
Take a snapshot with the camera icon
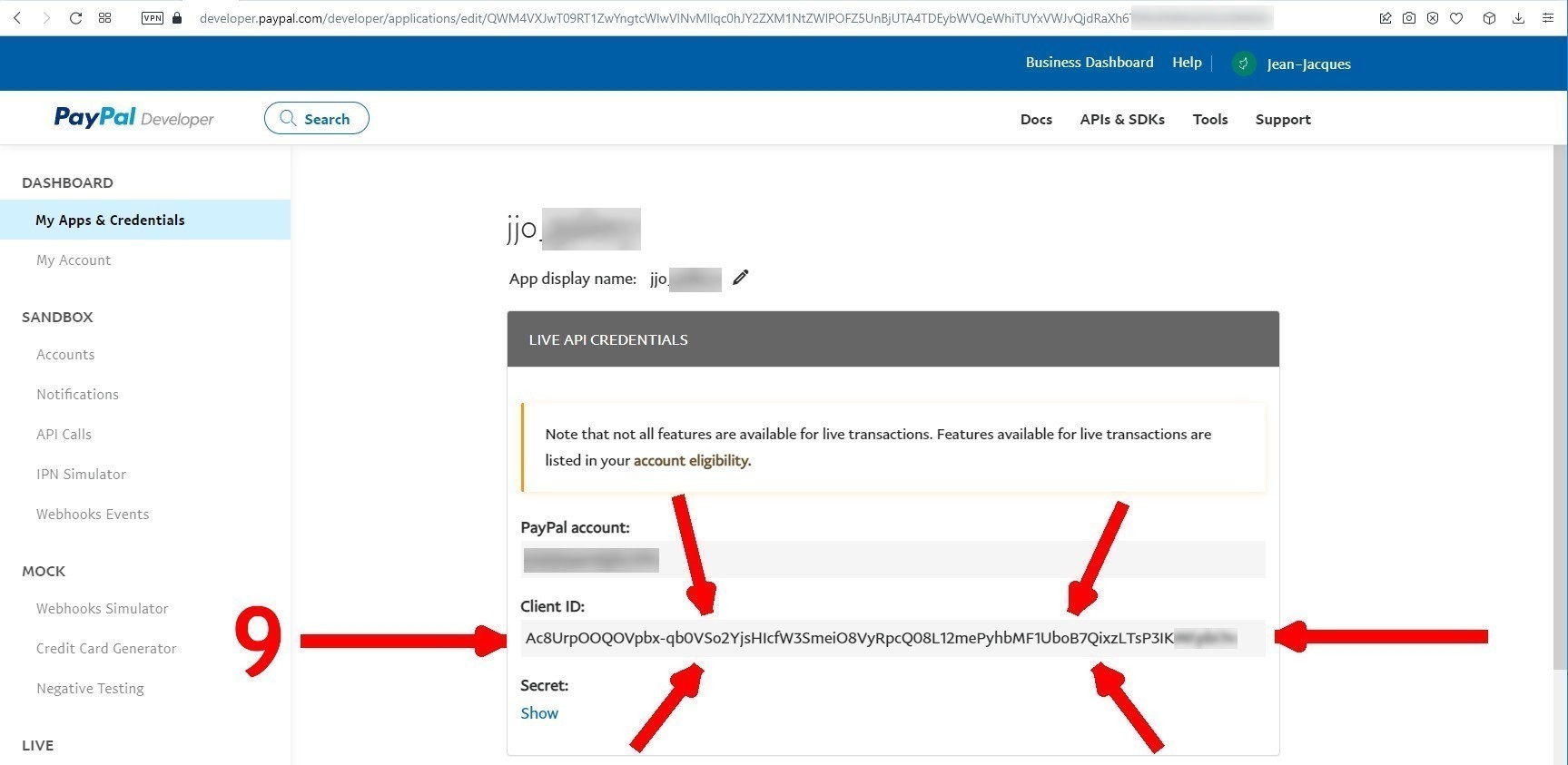pyautogui.click(x=1409, y=18)
